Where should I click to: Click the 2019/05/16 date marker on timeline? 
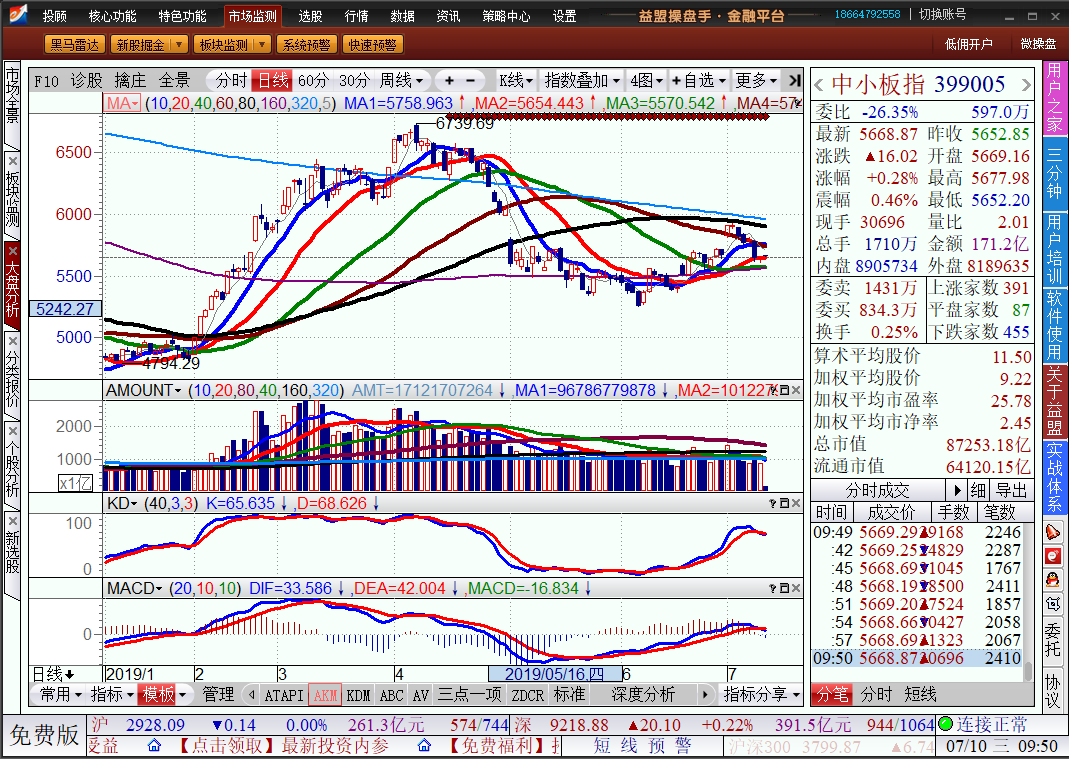pyautogui.click(x=554, y=674)
